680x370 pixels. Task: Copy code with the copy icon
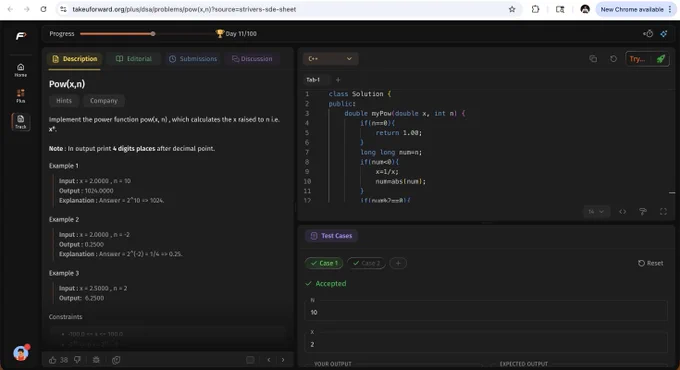pyautogui.click(x=593, y=59)
